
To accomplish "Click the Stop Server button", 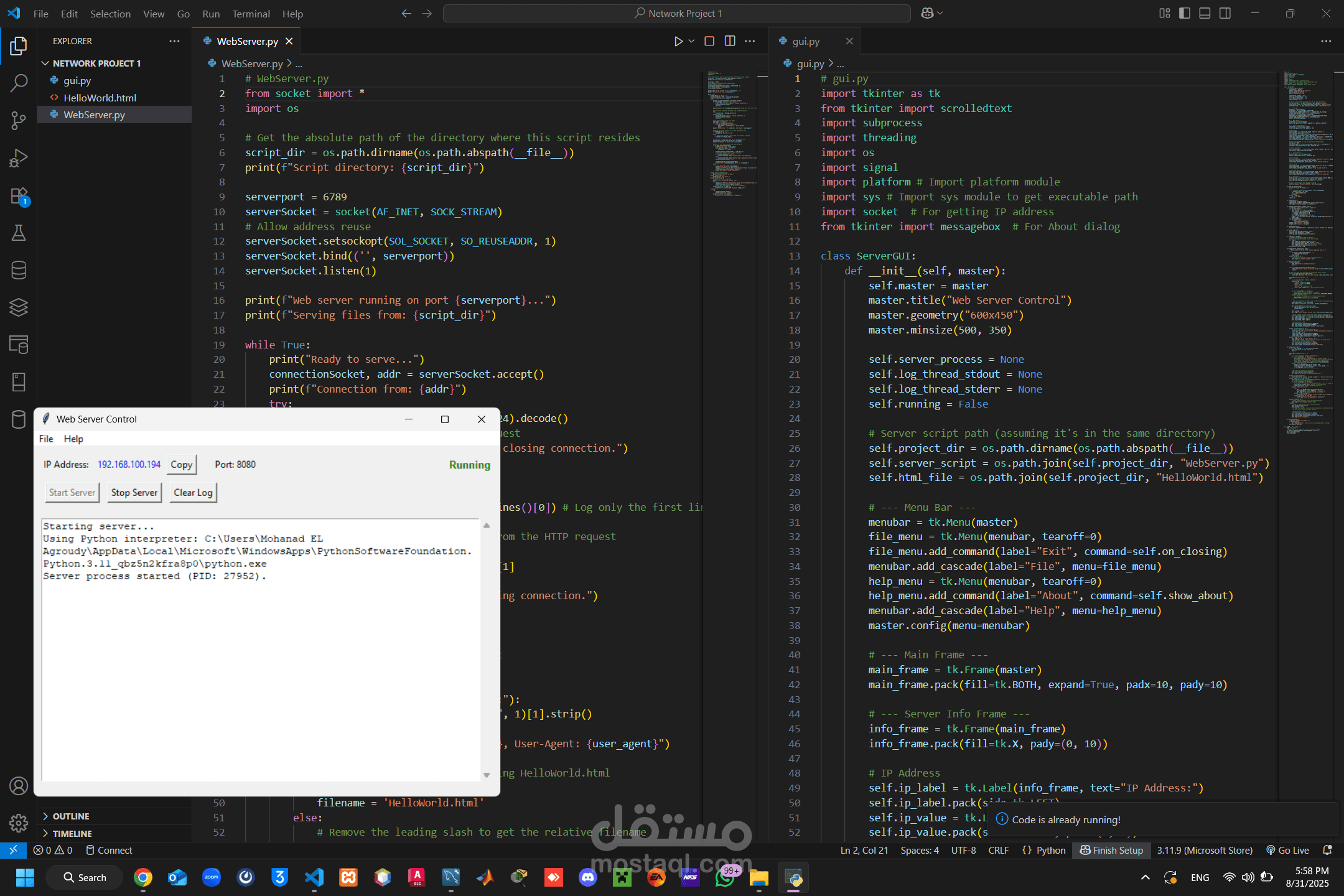I will point(134,492).
